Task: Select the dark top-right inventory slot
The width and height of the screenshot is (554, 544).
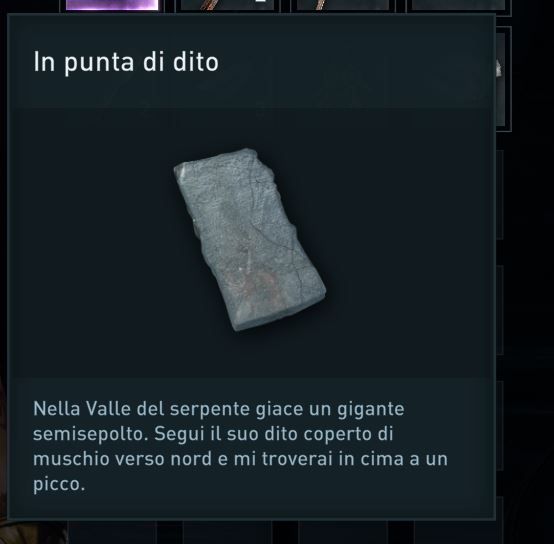Action: pyautogui.click(x=458, y=5)
